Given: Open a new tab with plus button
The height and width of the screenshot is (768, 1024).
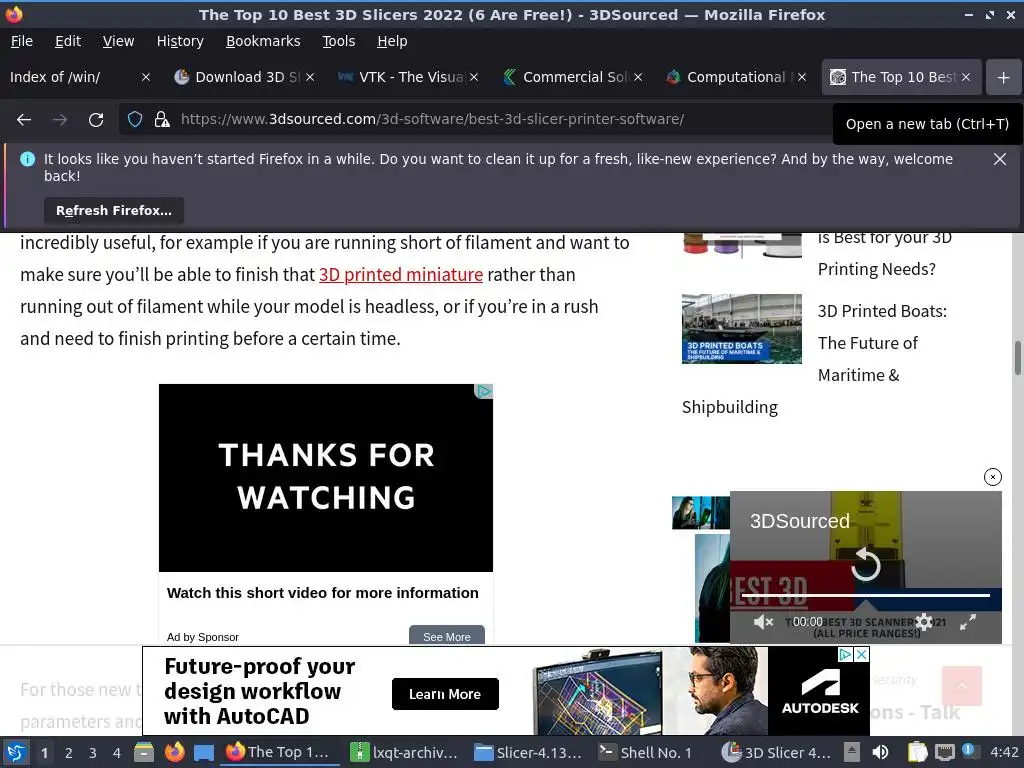Looking at the screenshot, I should [1003, 77].
